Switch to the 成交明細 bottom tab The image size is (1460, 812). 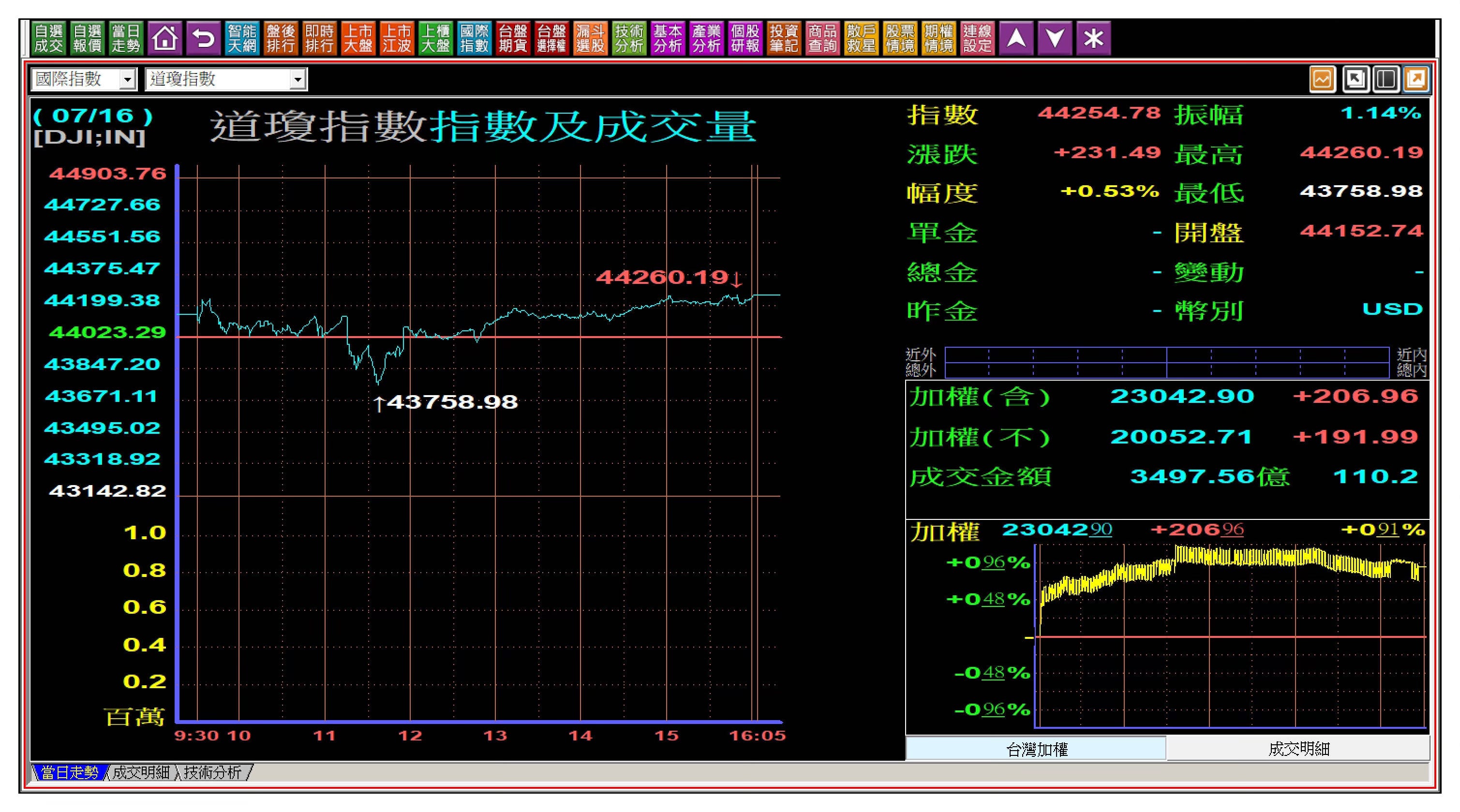tap(141, 772)
